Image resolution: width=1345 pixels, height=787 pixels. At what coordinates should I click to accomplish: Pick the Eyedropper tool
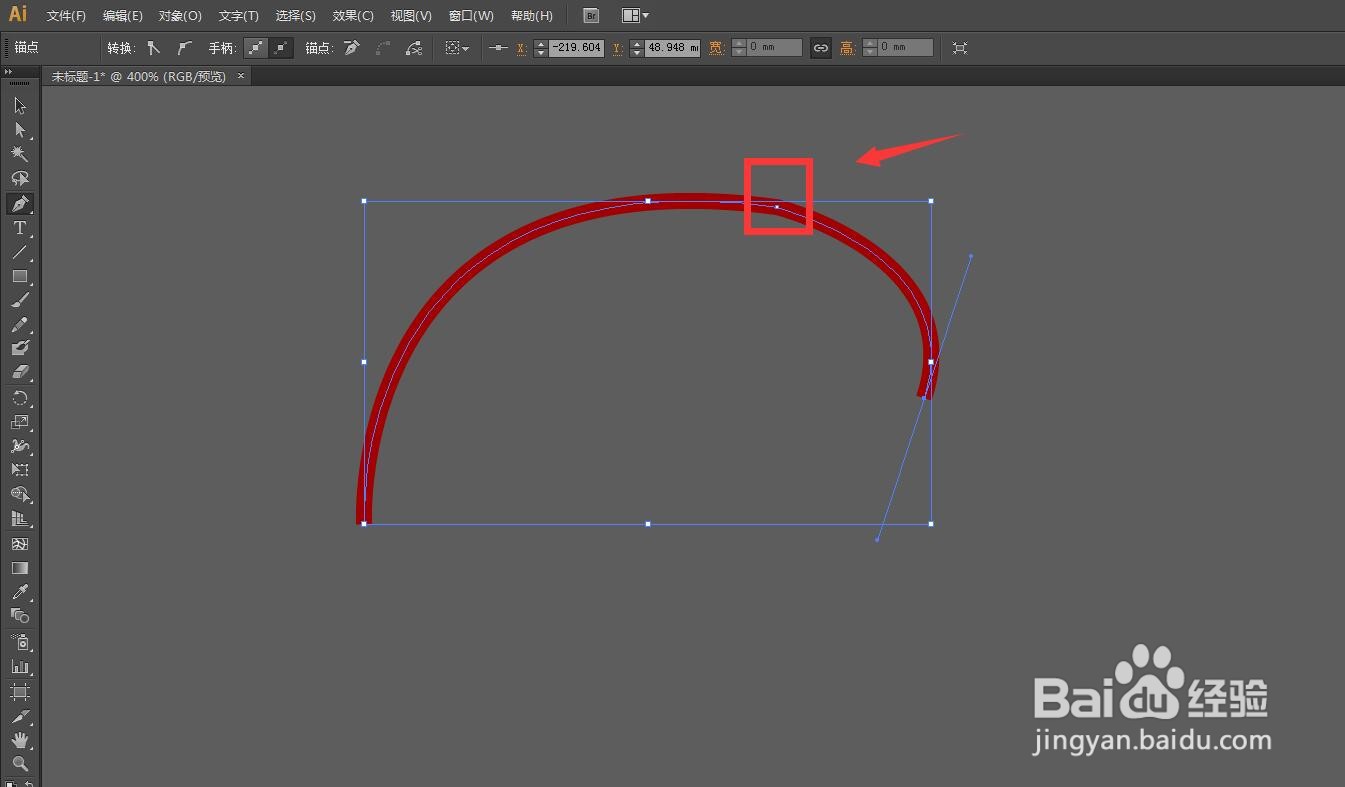tap(20, 592)
